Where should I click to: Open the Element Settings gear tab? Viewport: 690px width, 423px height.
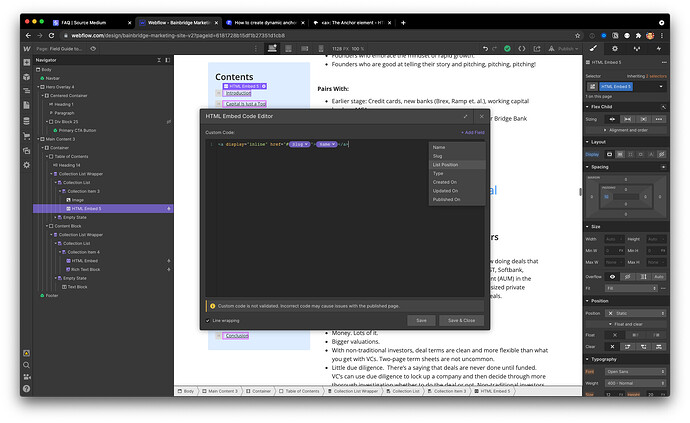[615, 48]
